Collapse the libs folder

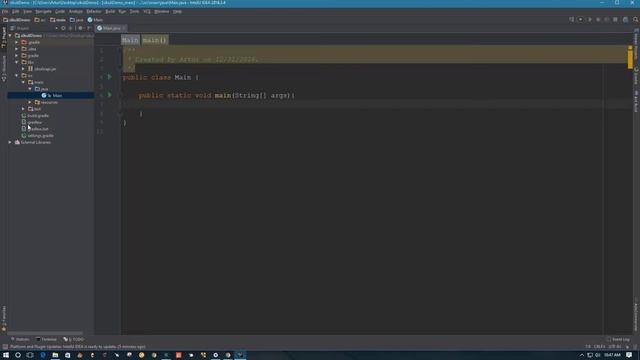(17, 62)
